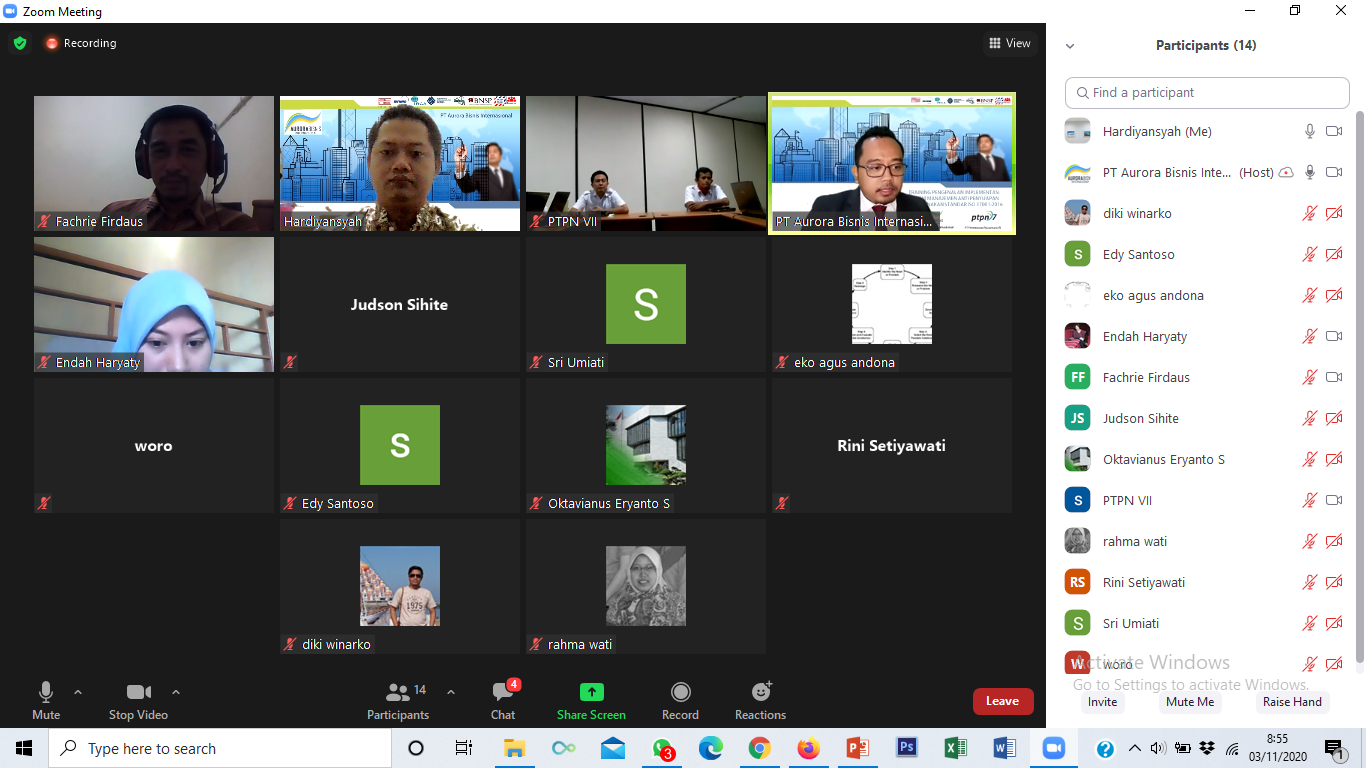
Task: Click the green Share Screen icon
Action: coord(592,692)
